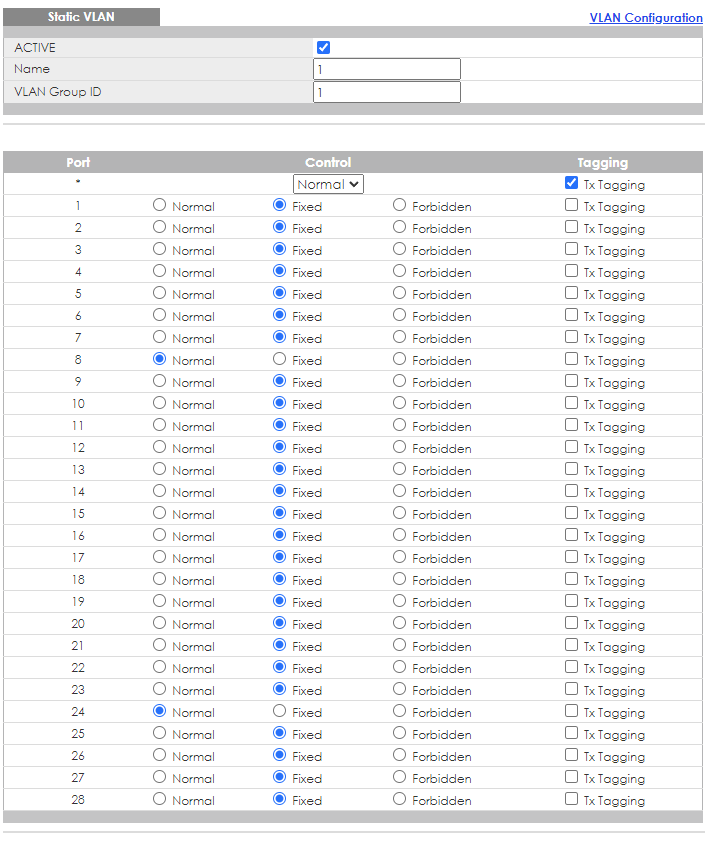The width and height of the screenshot is (725, 844).
Task: Select Fixed for port 24
Action: pyautogui.click(x=279, y=711)
